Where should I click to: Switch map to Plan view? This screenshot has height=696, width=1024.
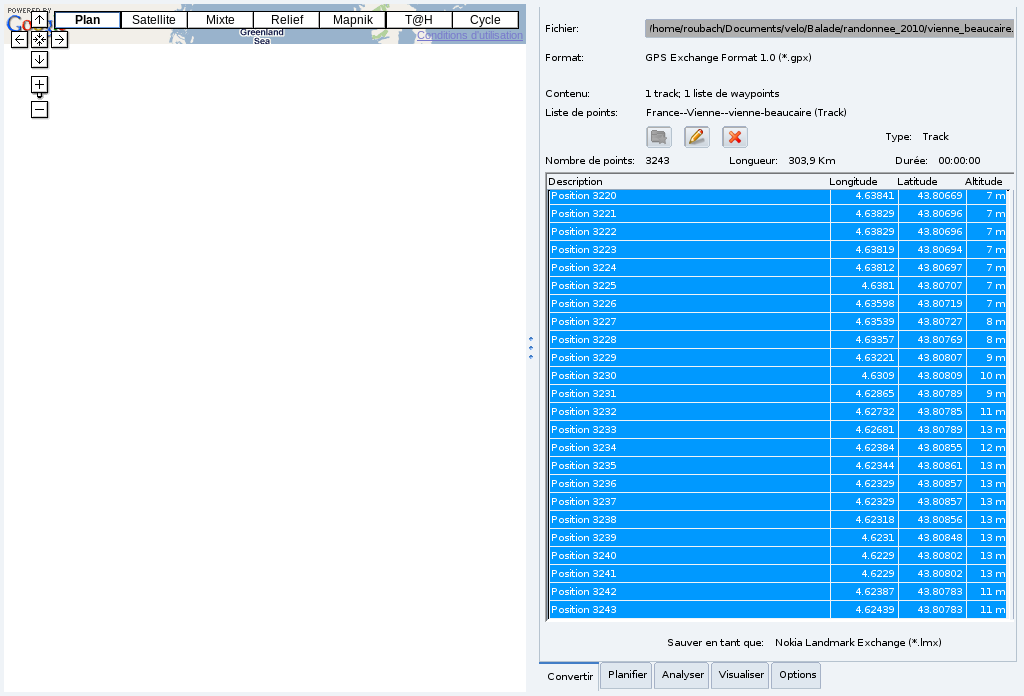[88, 20]
